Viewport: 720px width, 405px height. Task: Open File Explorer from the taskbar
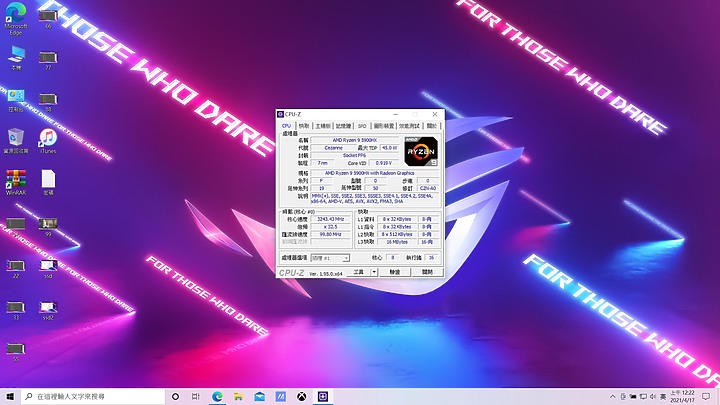(x=238, y=396)
